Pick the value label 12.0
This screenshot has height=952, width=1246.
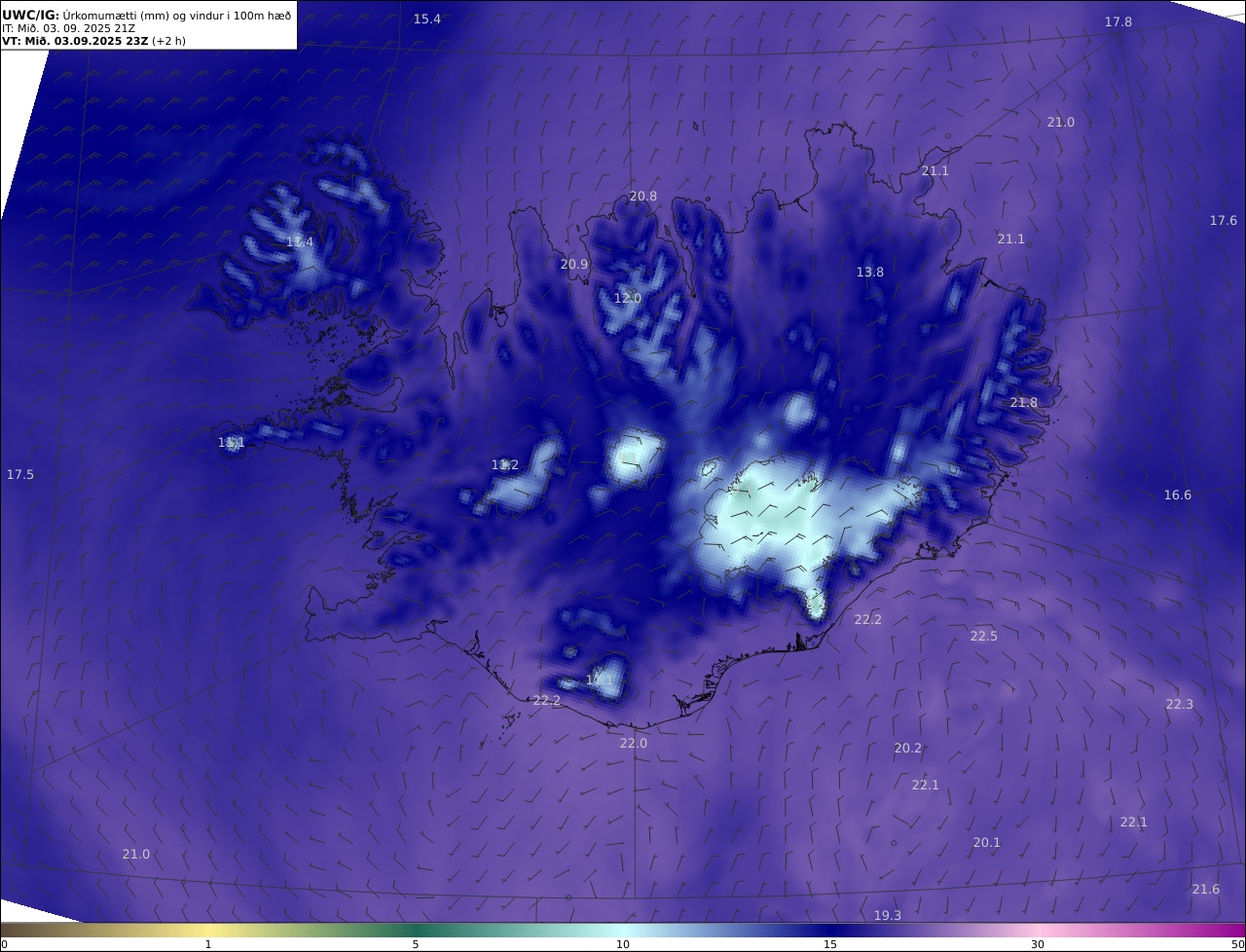click(x=628, y=299)
